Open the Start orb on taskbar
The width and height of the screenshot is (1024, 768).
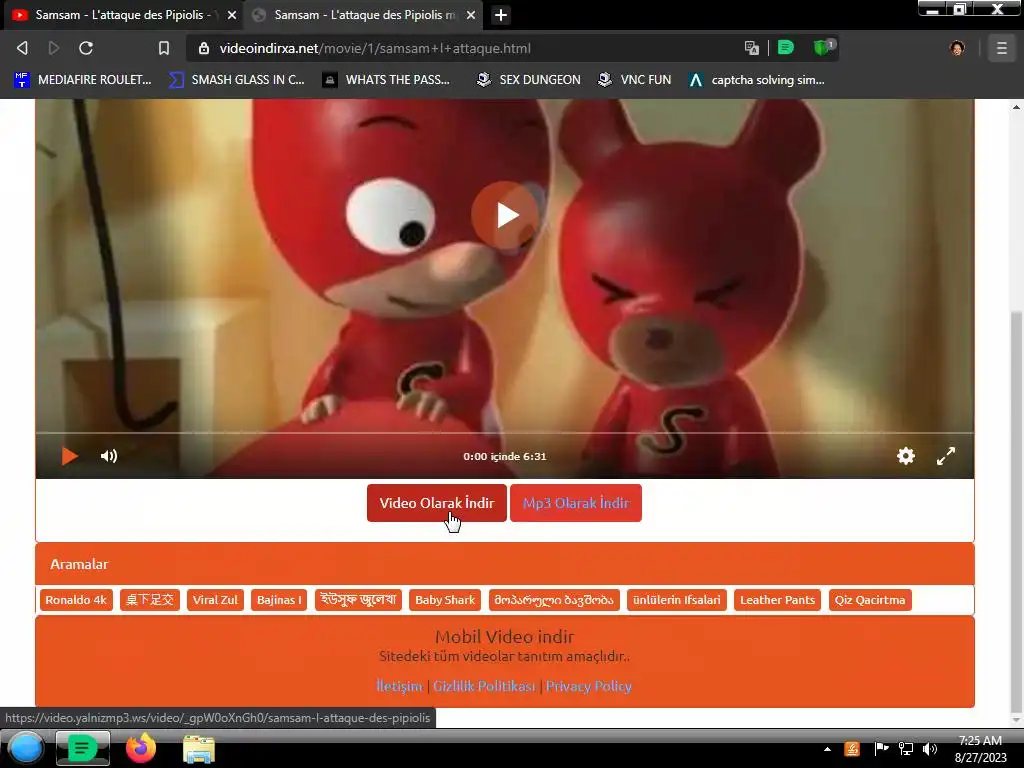(26, 748)
